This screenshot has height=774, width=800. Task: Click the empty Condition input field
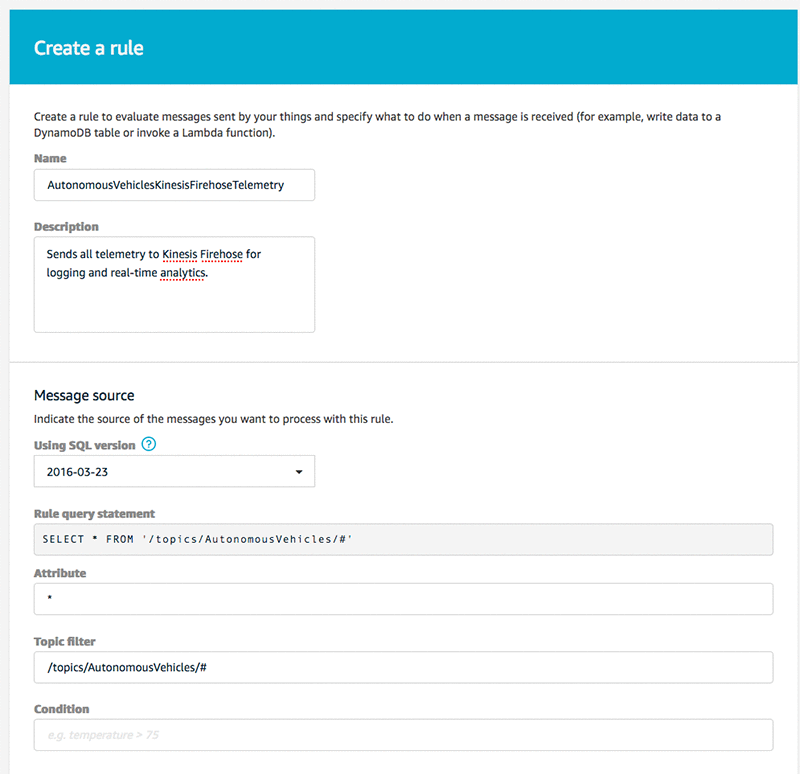[403, 735]
